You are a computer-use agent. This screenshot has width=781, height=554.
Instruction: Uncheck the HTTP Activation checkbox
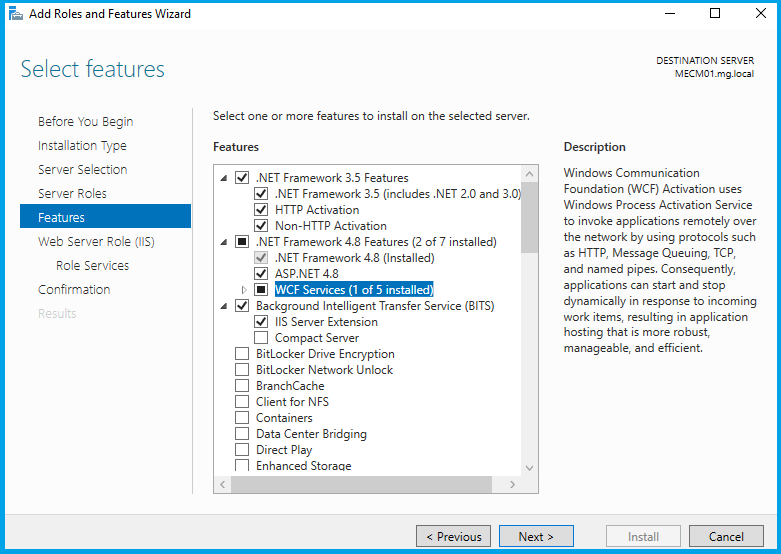(261, 210)
